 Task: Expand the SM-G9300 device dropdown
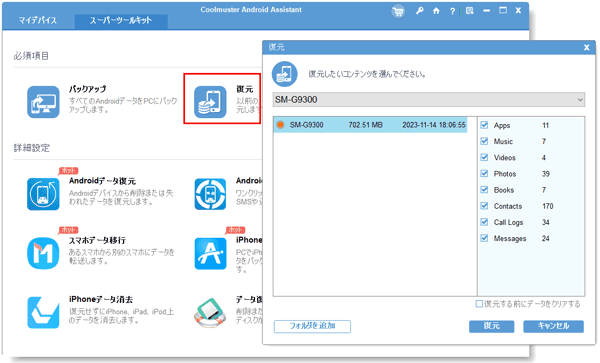[429, 99]
